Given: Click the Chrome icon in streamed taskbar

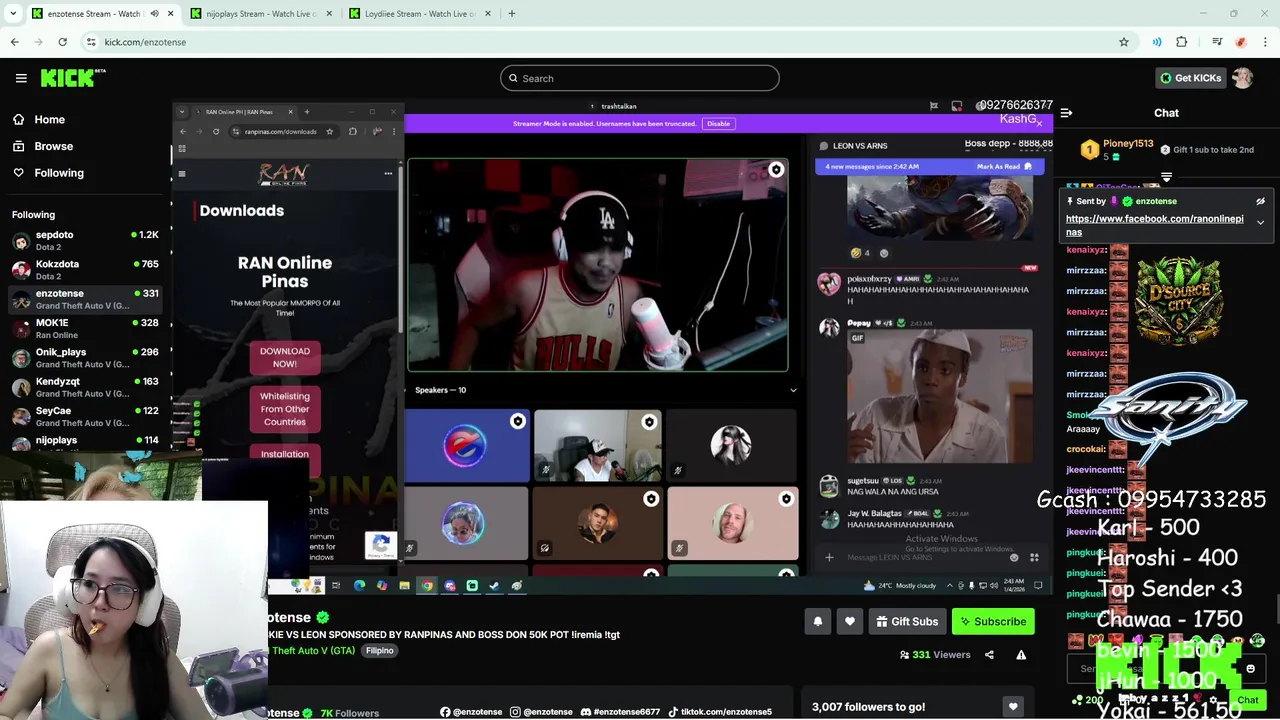Looking at the screenshot, I should click(427, 586).
